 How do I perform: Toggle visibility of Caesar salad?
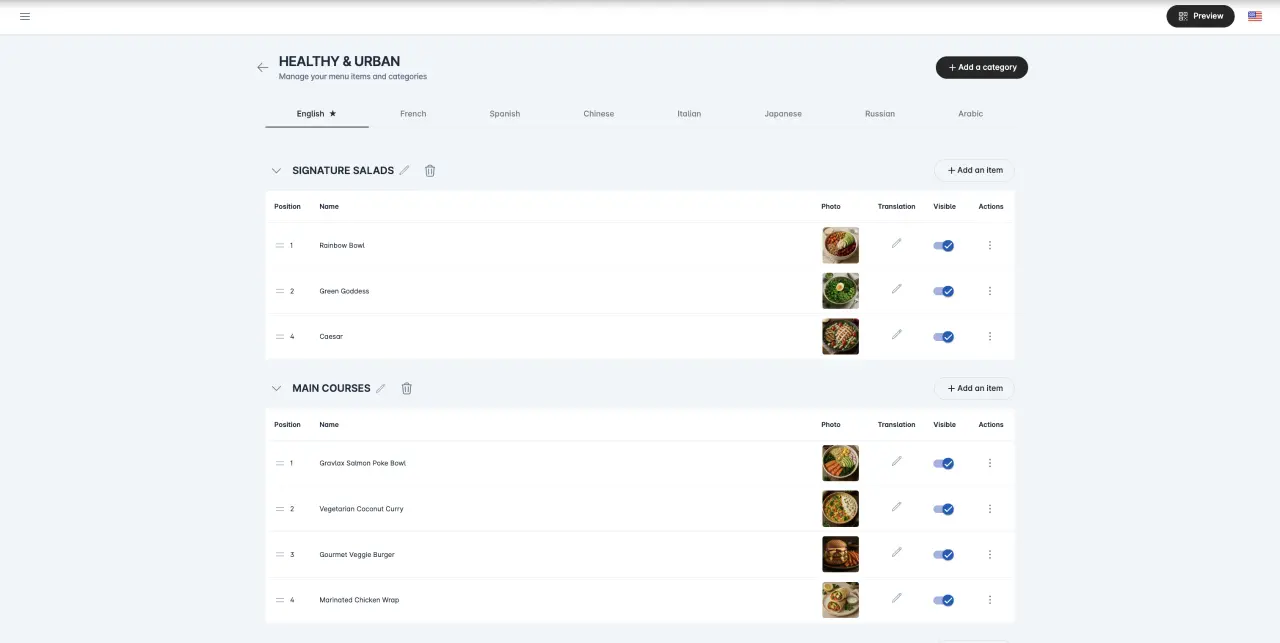944,337
